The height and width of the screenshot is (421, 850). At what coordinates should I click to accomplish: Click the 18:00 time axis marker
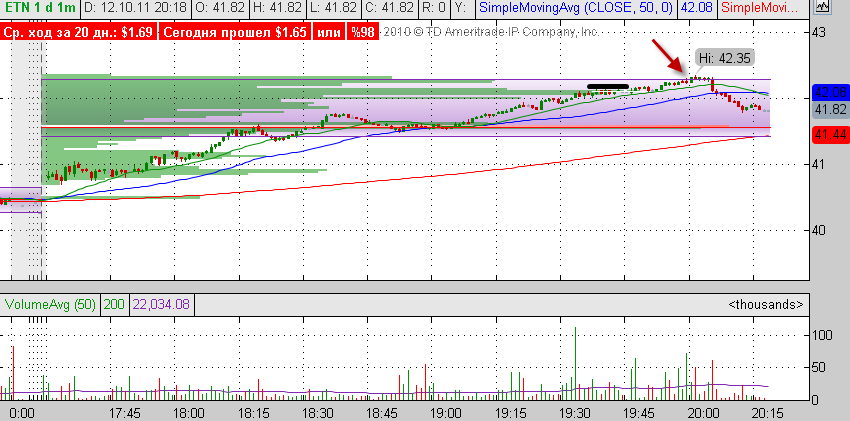click(x=188, y=412)
